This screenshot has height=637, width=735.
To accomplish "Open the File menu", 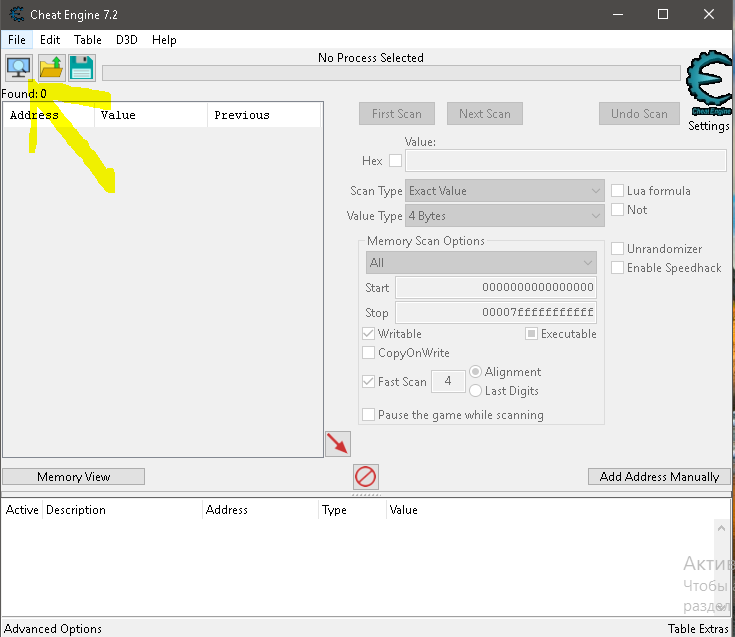I will coord(17,40).
